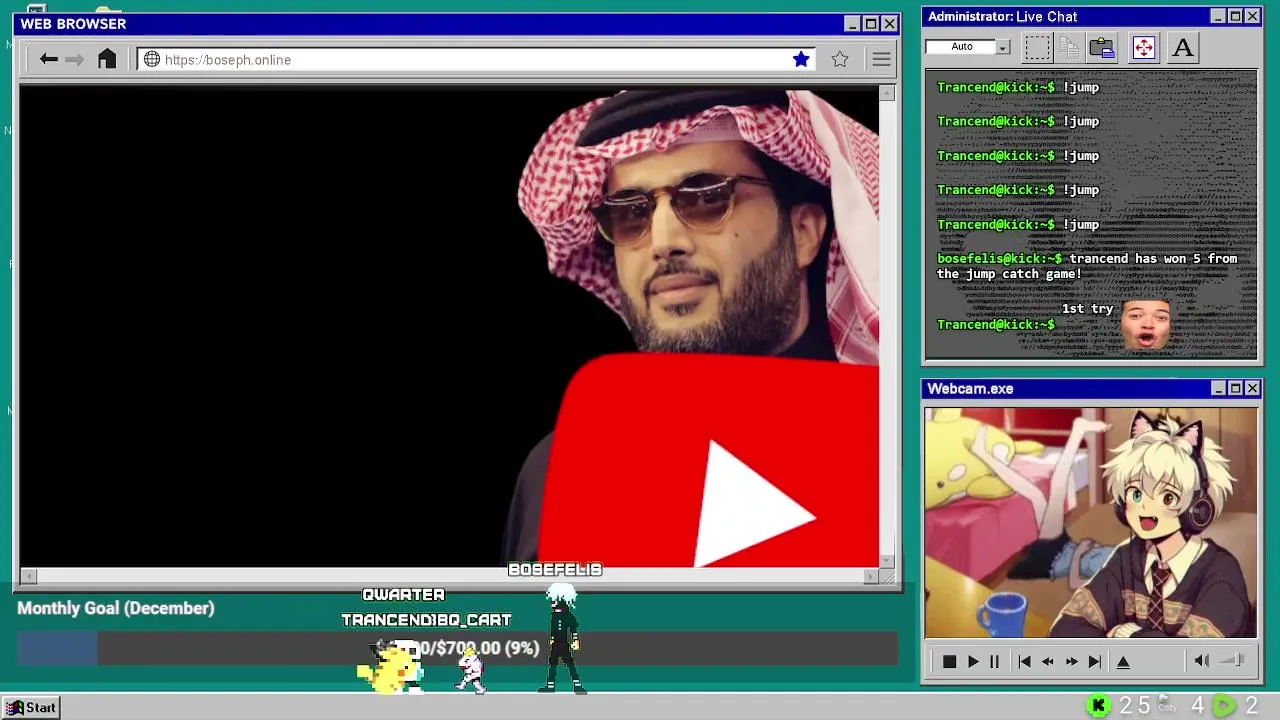Image resolution: width=1280 pixels, height=720 pixels.
Task: Open the Auto dropdown in Live Chat
Action: 1002,47
